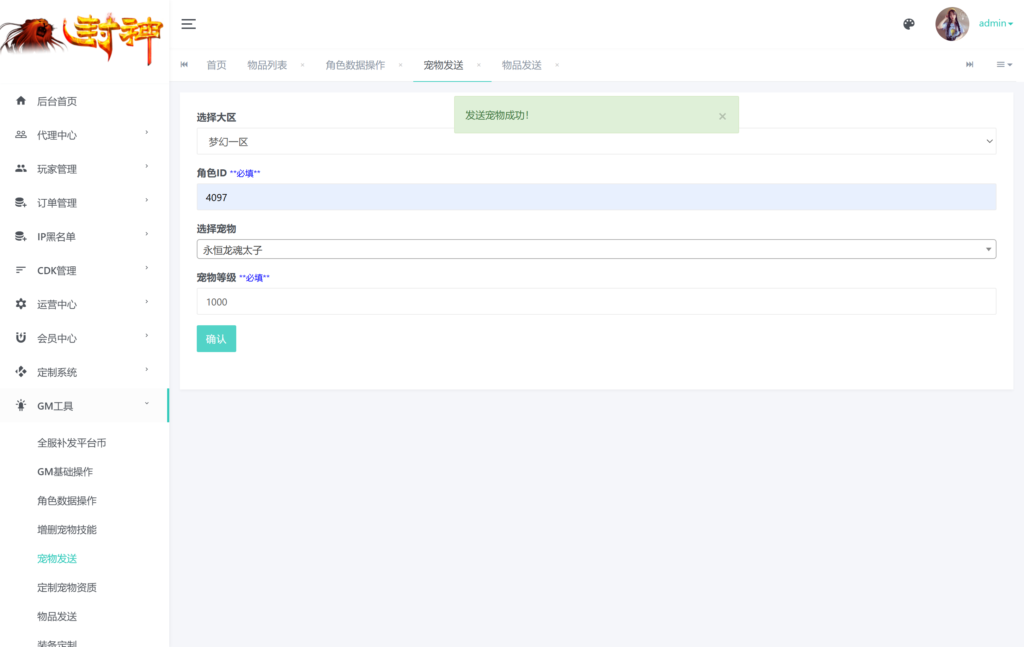Close the 物品列表 tab
Viewport: 1024px width, 647px height.
[x=302, y=65]
